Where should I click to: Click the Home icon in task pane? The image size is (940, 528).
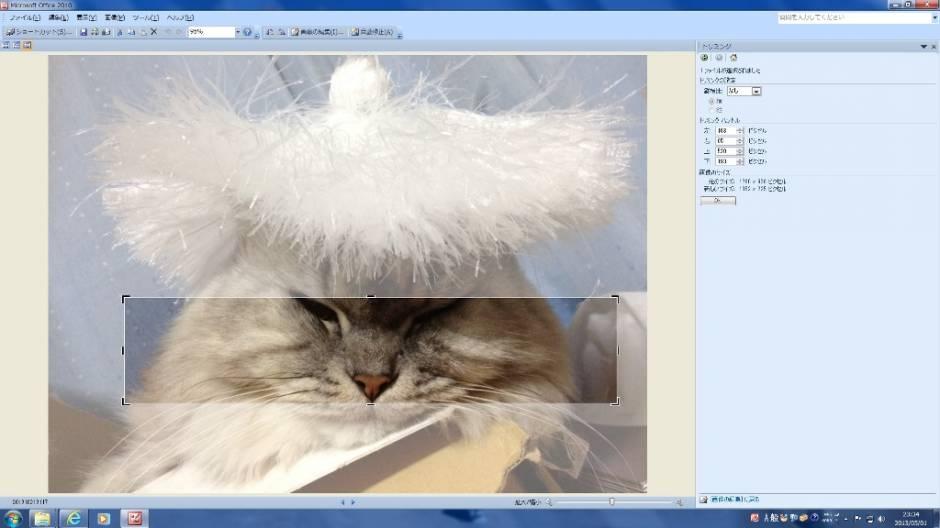733,58
